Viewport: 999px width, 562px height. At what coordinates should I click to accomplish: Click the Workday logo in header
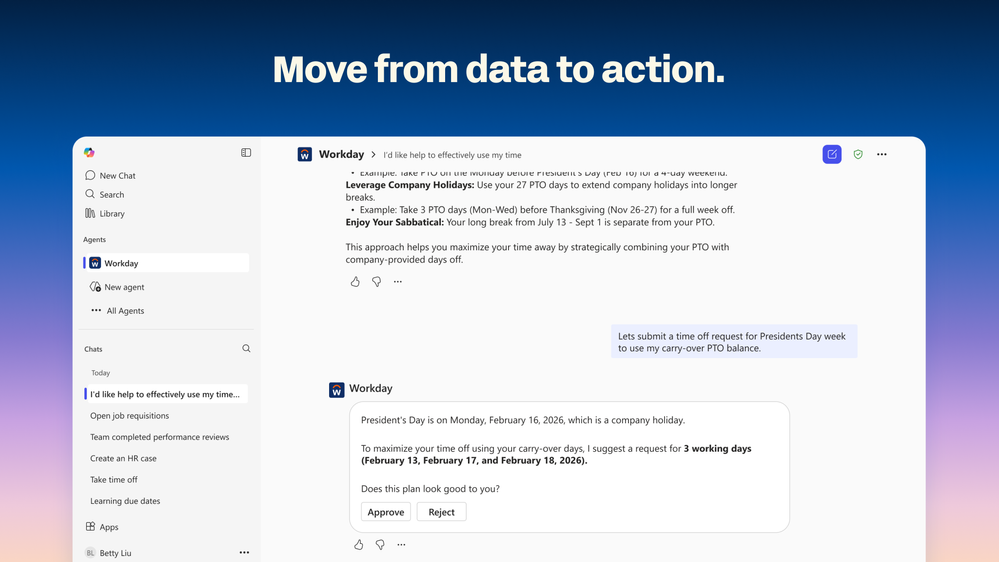[305, 154]
